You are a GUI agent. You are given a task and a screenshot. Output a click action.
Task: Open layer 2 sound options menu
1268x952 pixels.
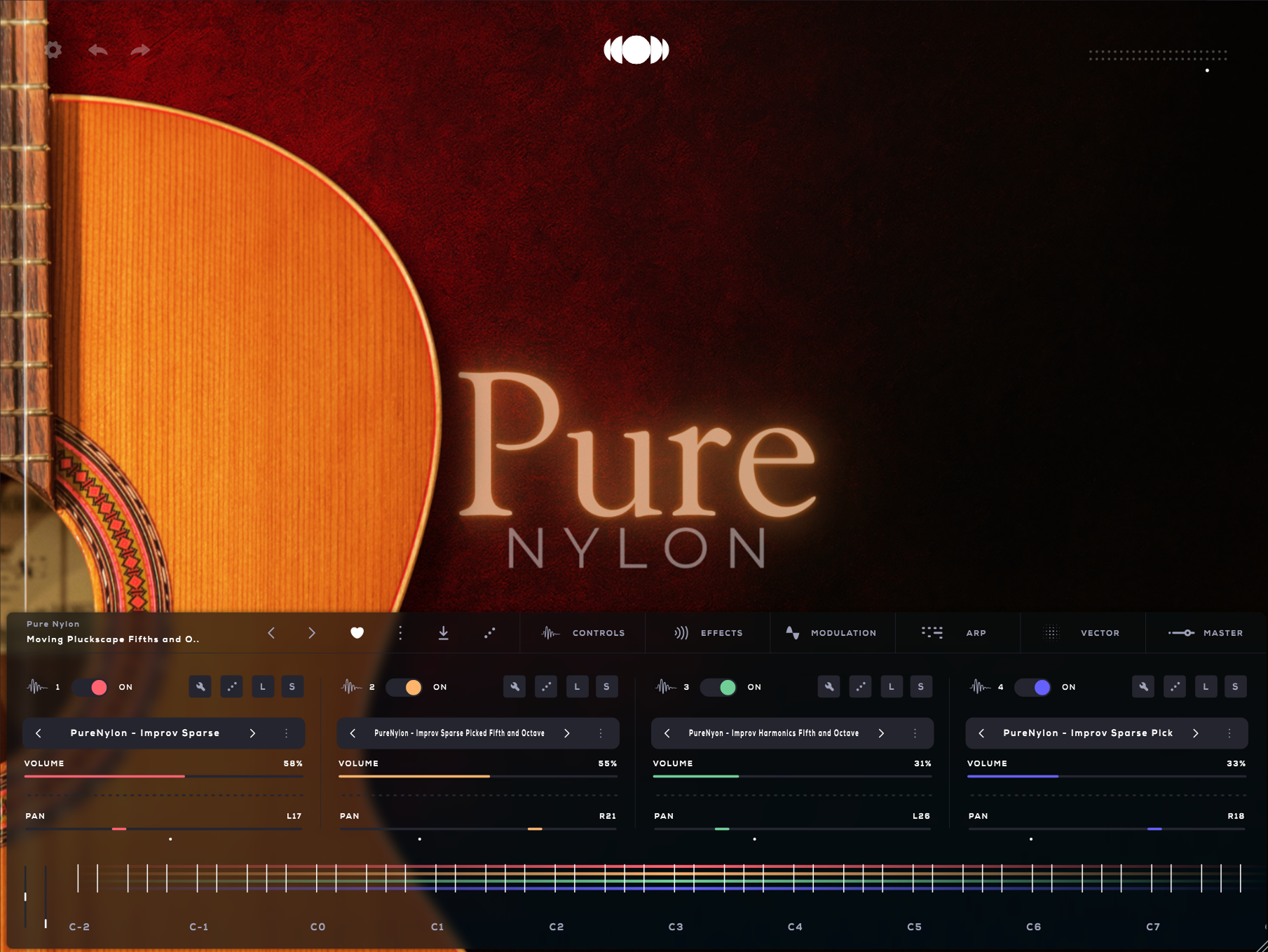(x=601, y=733)
